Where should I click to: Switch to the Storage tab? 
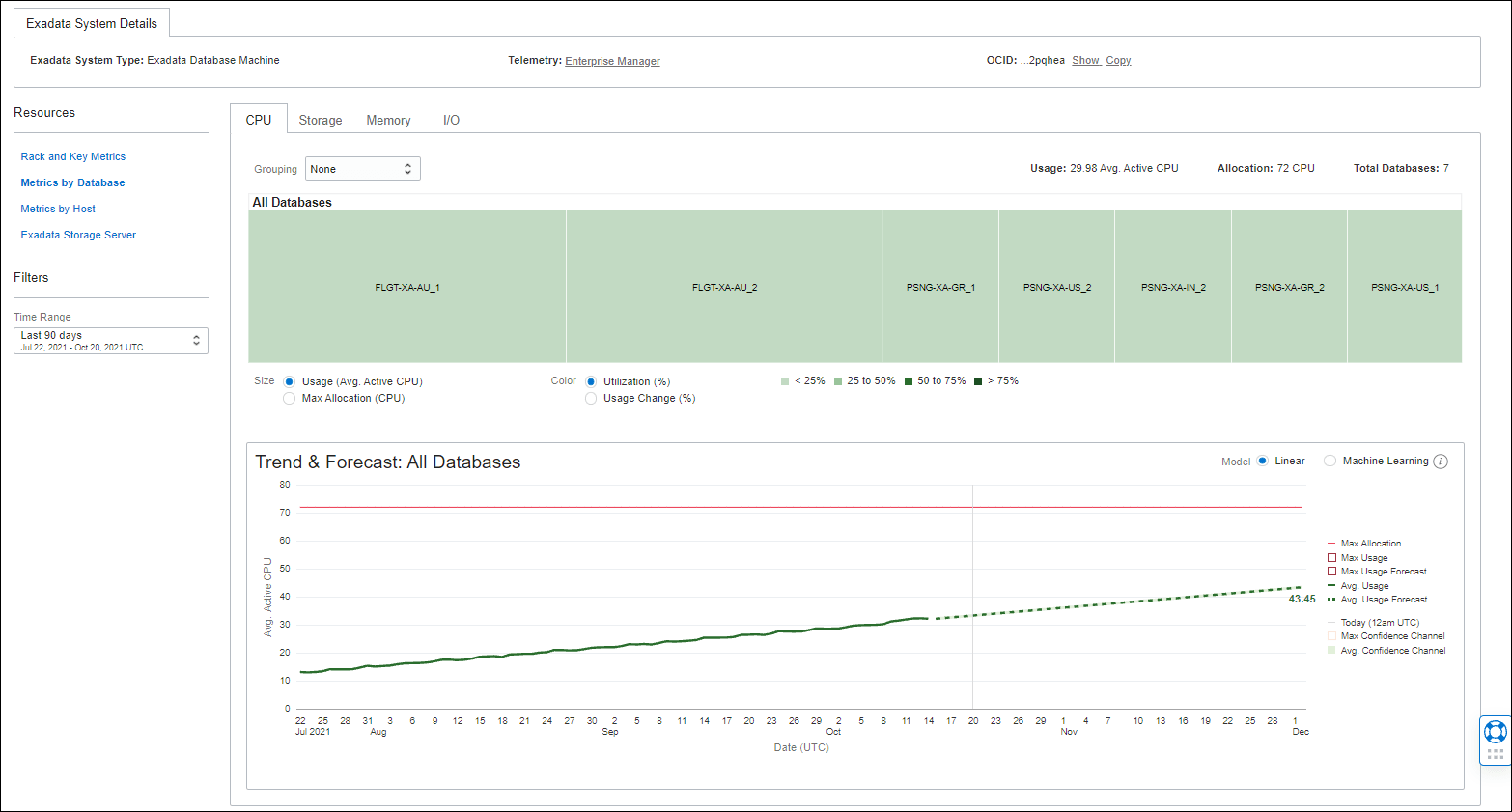click(320, 120)
